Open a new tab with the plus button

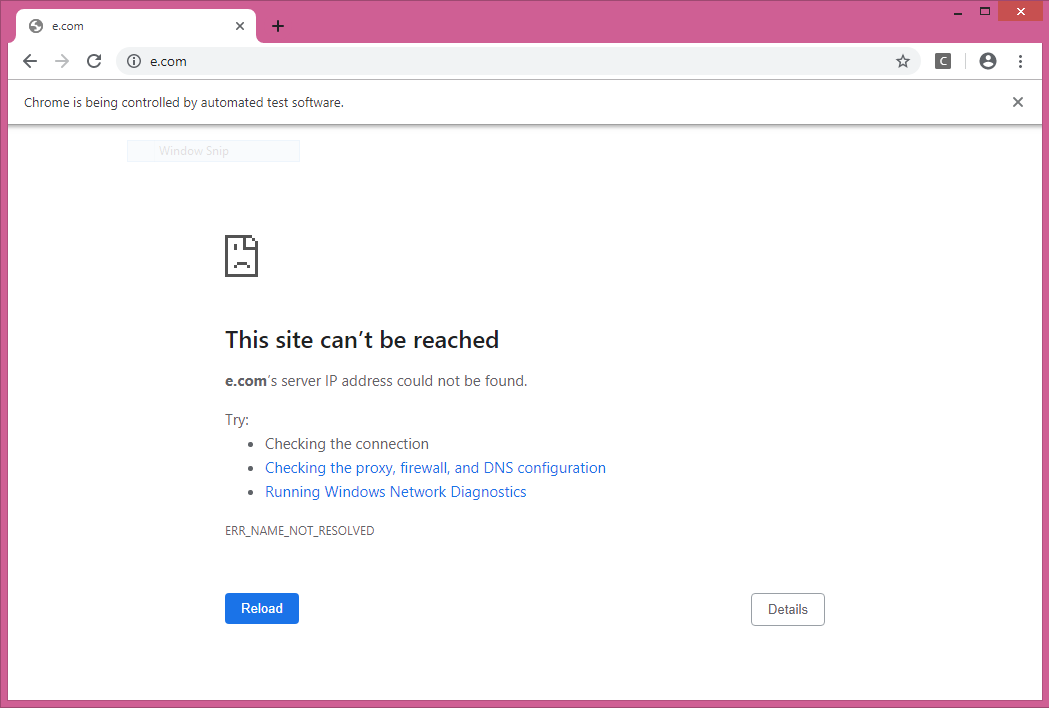point(277,26)
